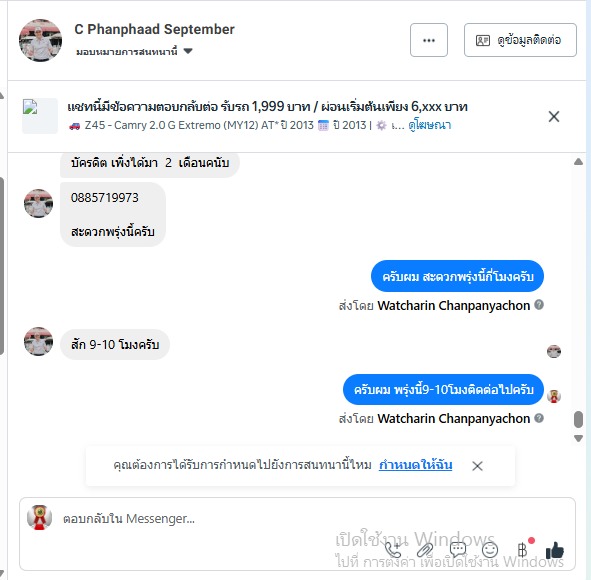Image resolution: width=591 pixels, height=580 pixels.
Task: Click ดูข้อมูลติดต่อ button
Action: pos(520,40)
